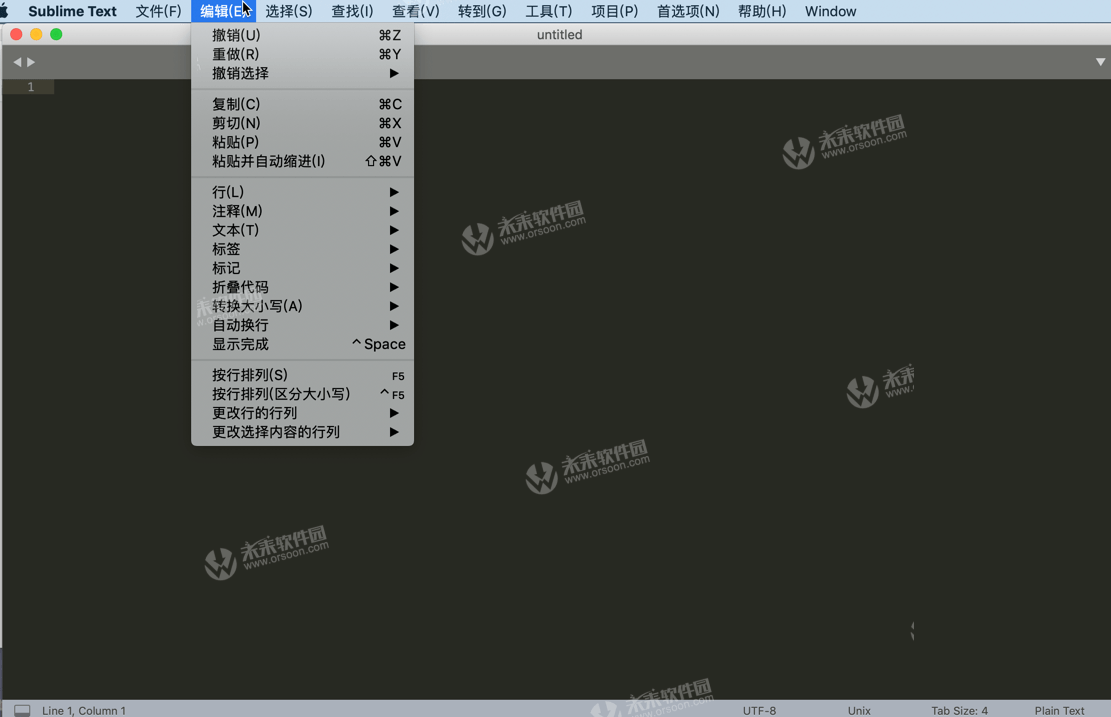
Task: Open the Tab Size: 4 selector
Action: [x=959, y=710]
